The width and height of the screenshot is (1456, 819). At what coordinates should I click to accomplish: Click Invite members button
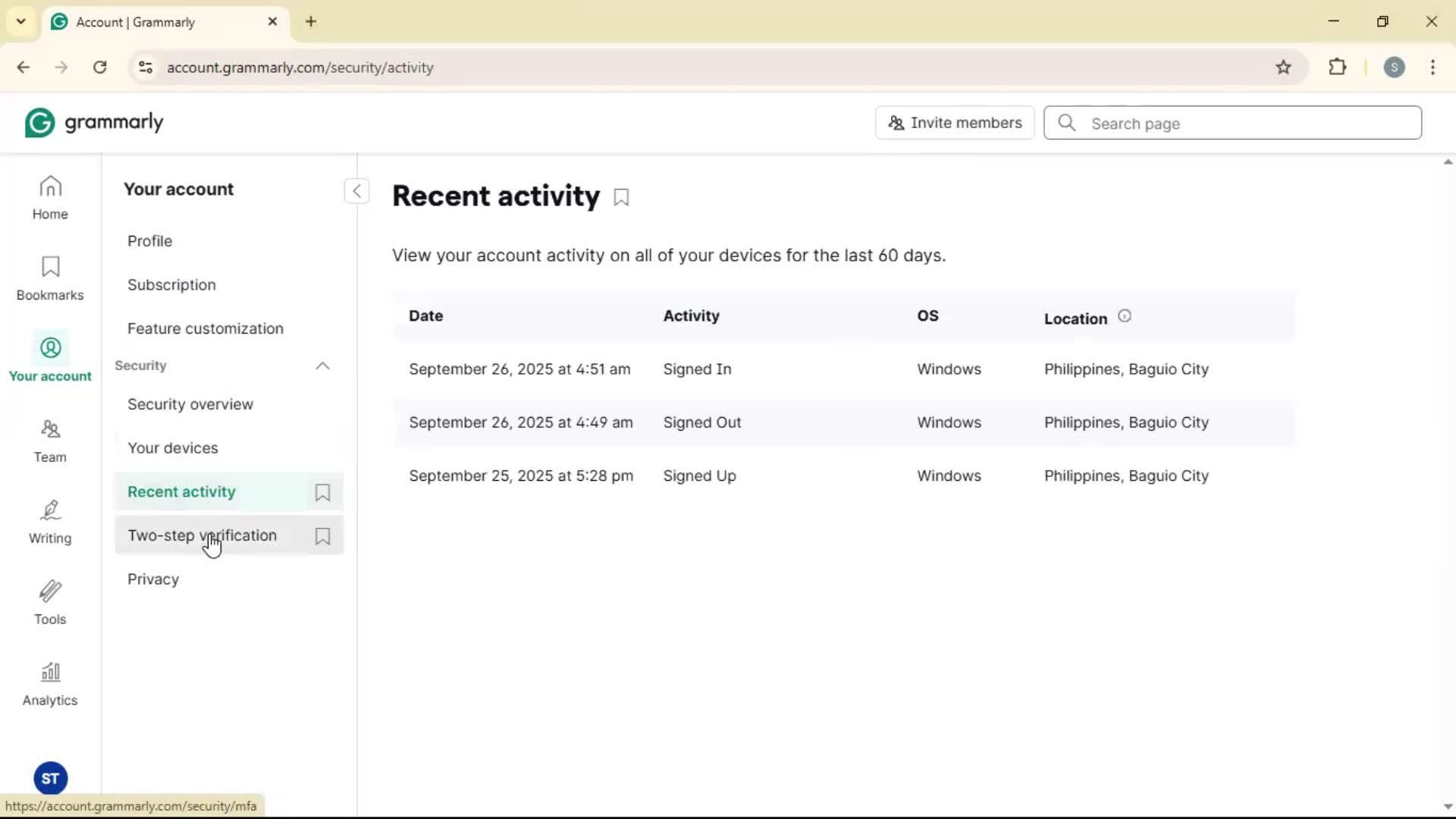[955, 123]
